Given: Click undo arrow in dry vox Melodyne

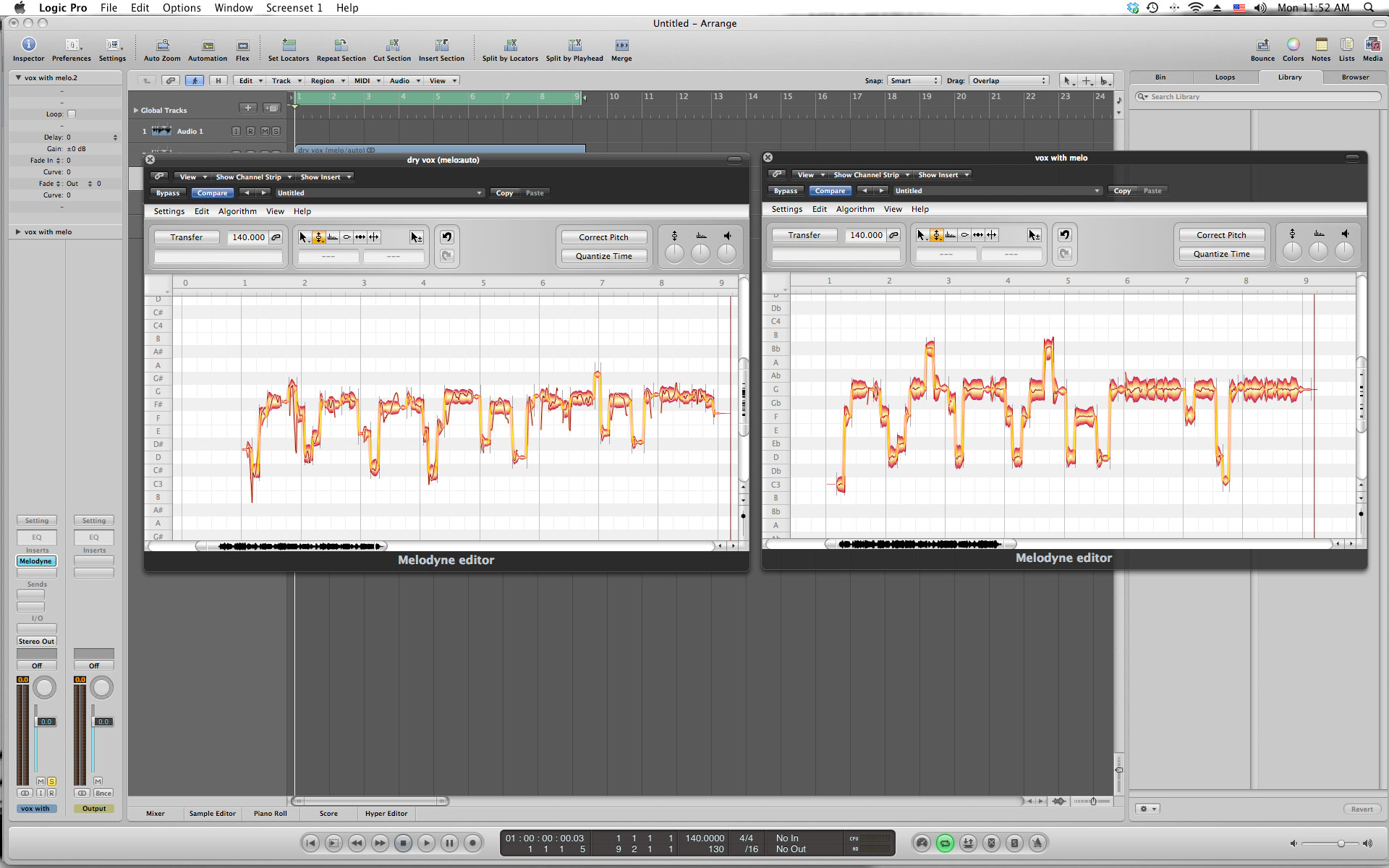Looking at the screenshot, I should click(x=447, y=237).
